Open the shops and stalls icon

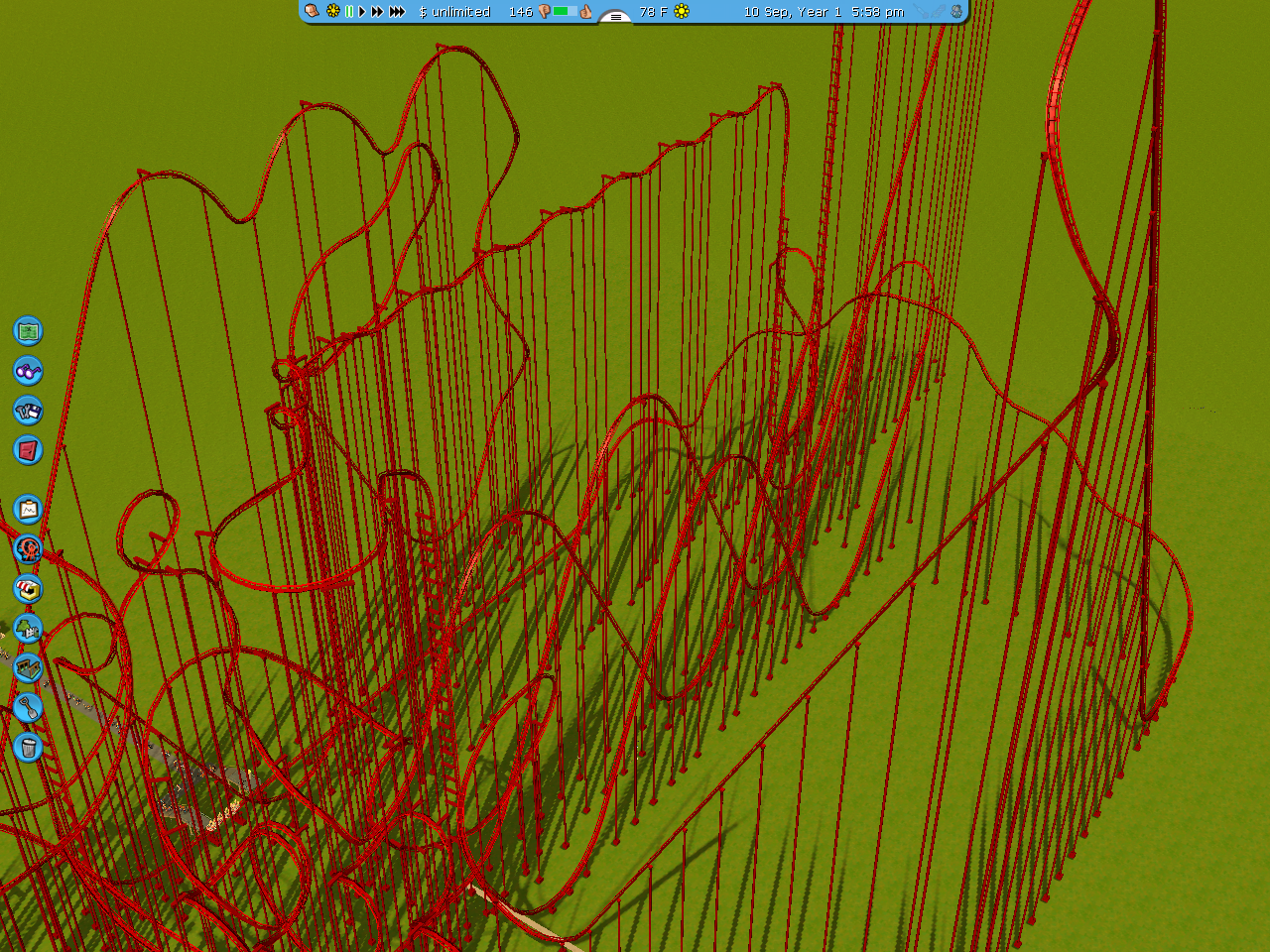click(x=28, y=588)
